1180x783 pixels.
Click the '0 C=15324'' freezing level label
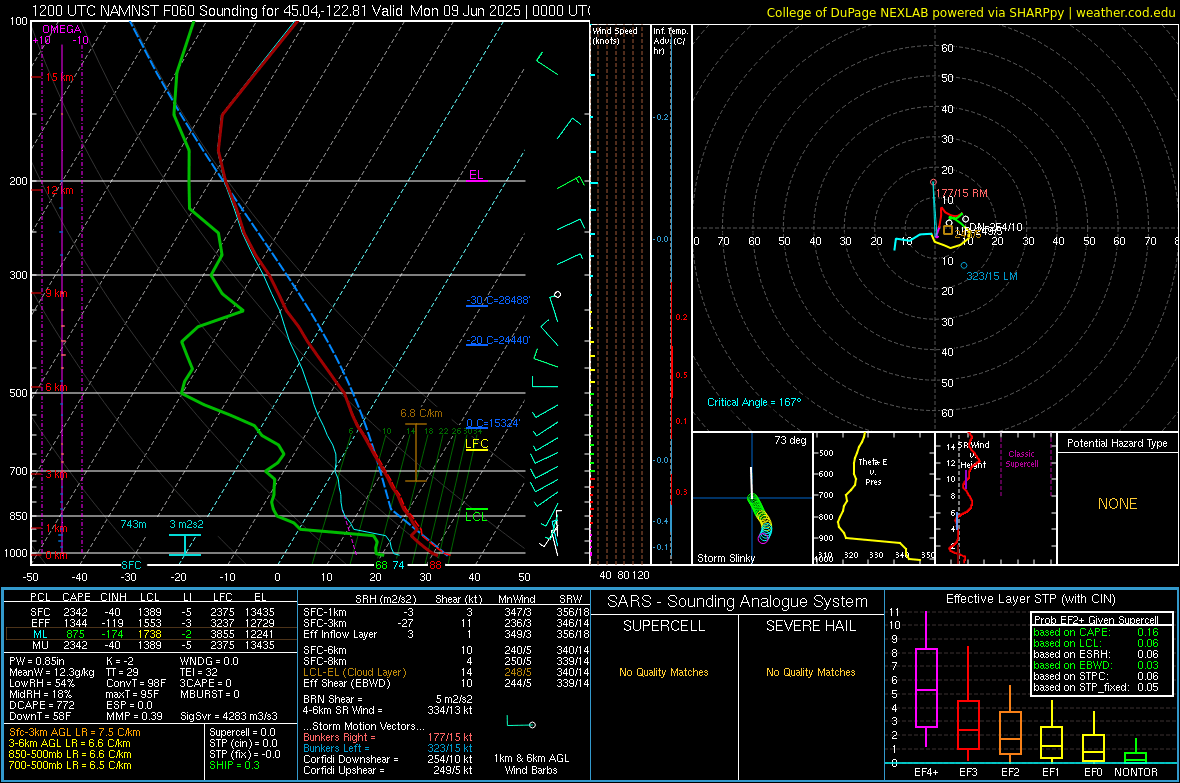(x=493, y=423)
